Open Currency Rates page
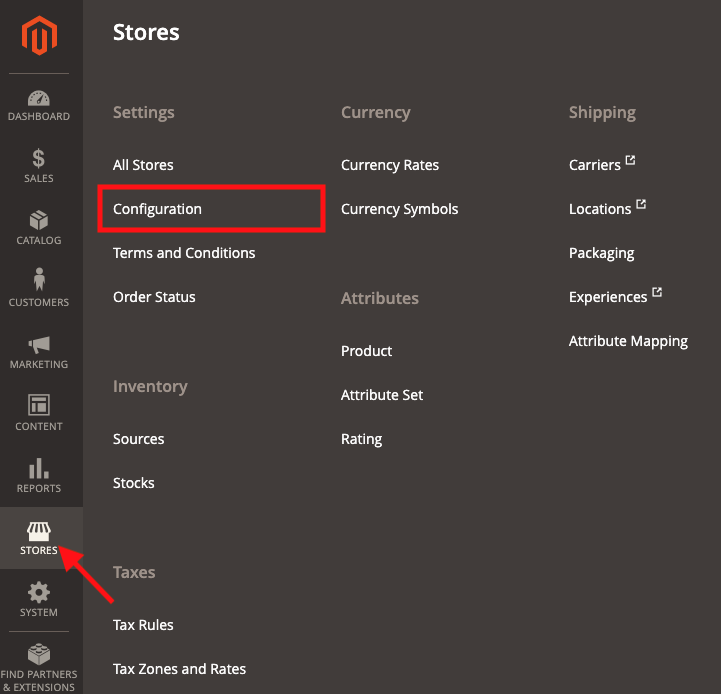 pyautogui.click(x=390, y=165)
